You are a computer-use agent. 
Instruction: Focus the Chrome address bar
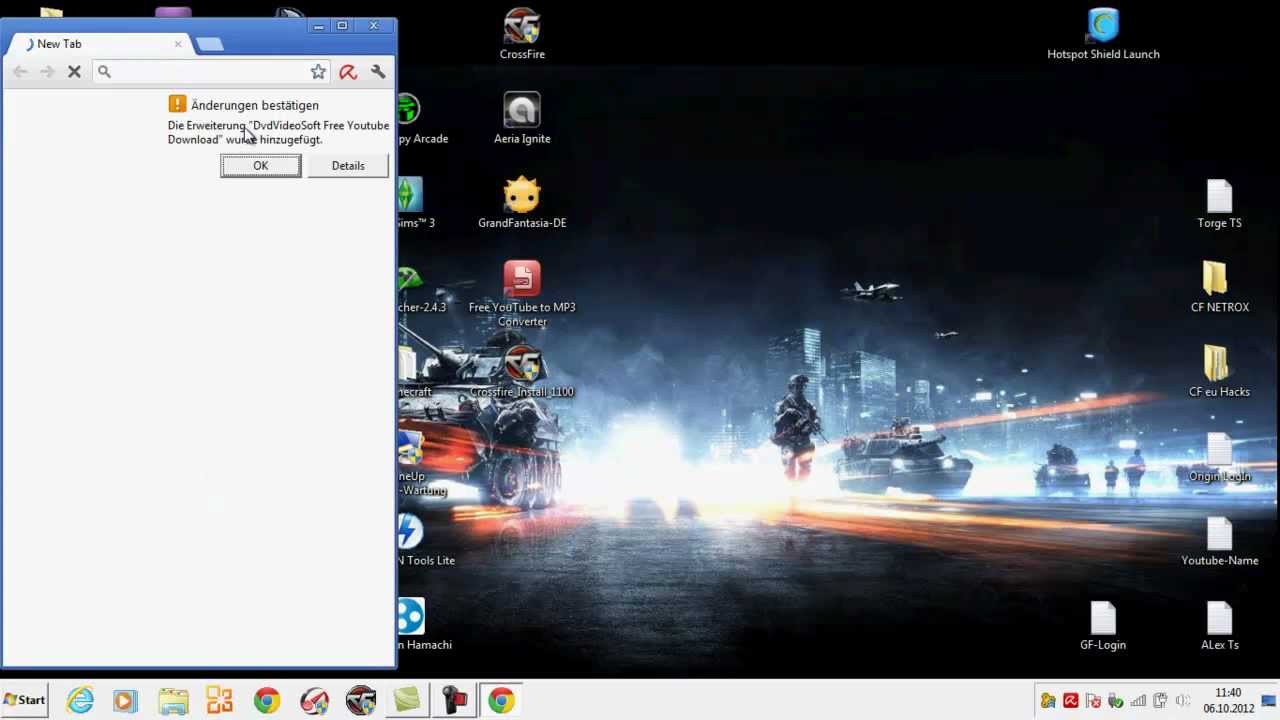[x=210, y=71]
